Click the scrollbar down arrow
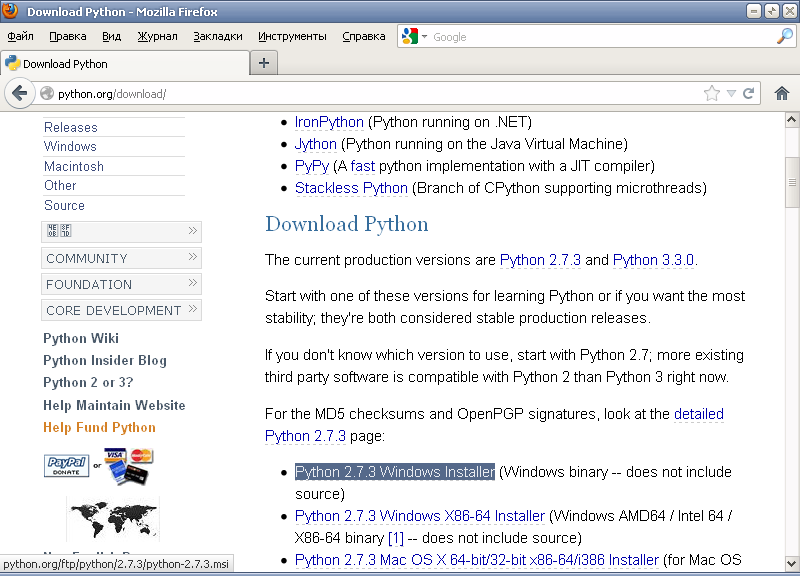 (x=792, y=564)
